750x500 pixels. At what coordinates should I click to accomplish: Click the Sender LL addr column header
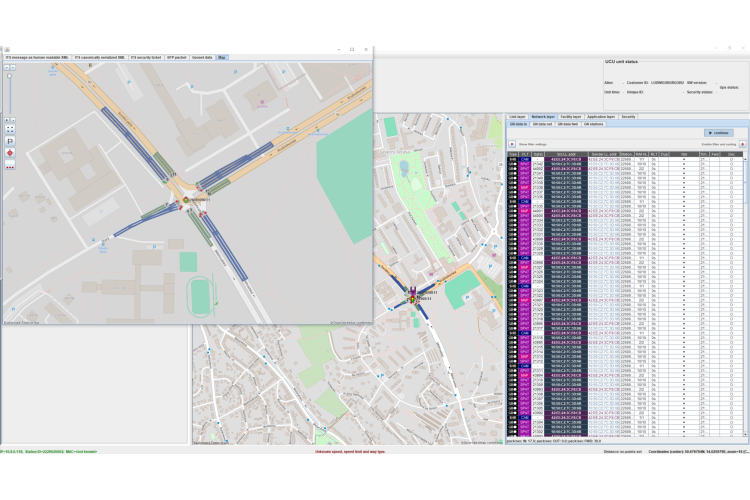click(604, 155)
